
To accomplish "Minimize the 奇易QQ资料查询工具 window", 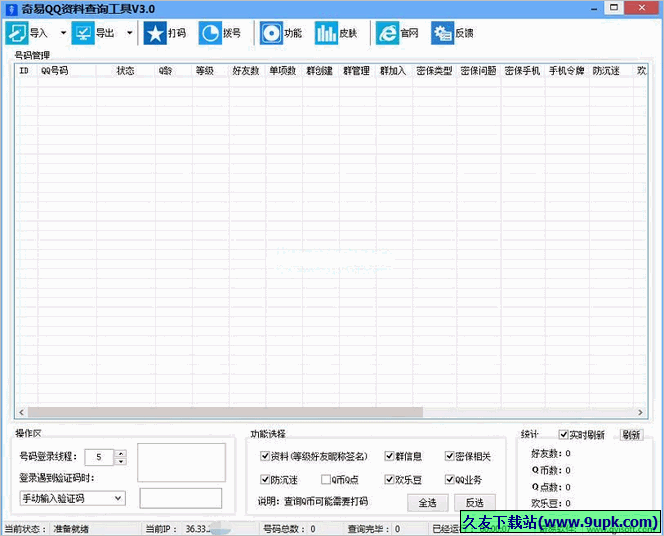I will pos(595,8).
